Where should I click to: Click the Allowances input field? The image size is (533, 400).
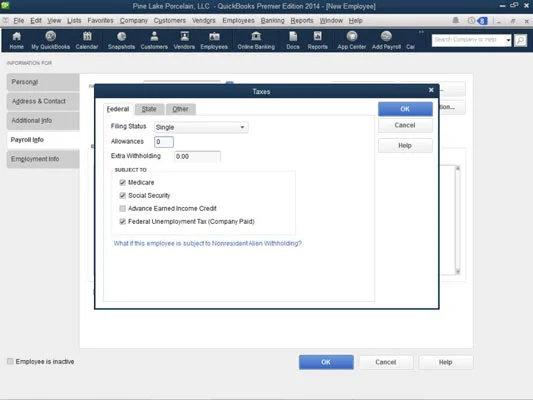point(164,142)
